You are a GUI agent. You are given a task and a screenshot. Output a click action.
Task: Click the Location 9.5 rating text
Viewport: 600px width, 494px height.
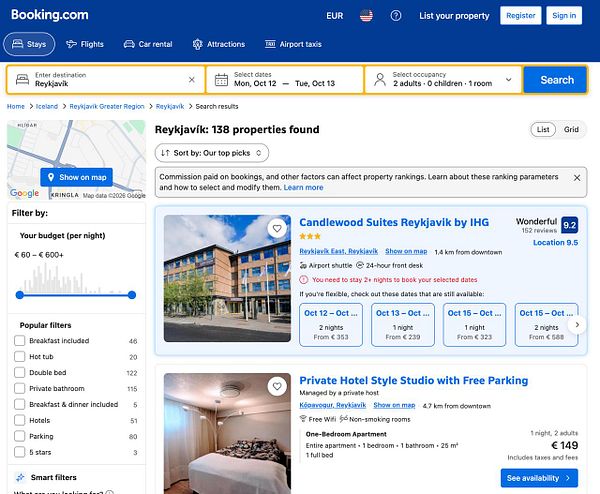coord(555,243)
